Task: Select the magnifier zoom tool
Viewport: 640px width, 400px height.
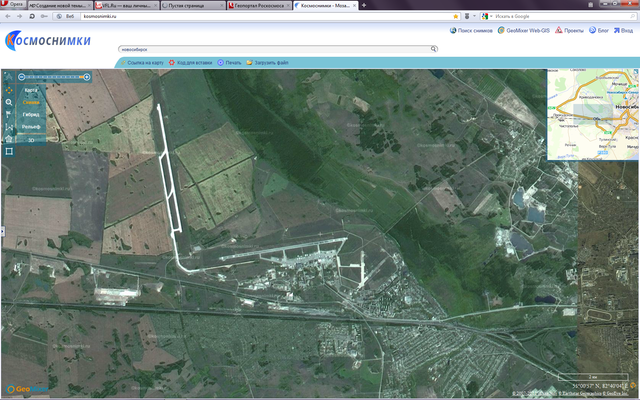Action: point(9,102)
